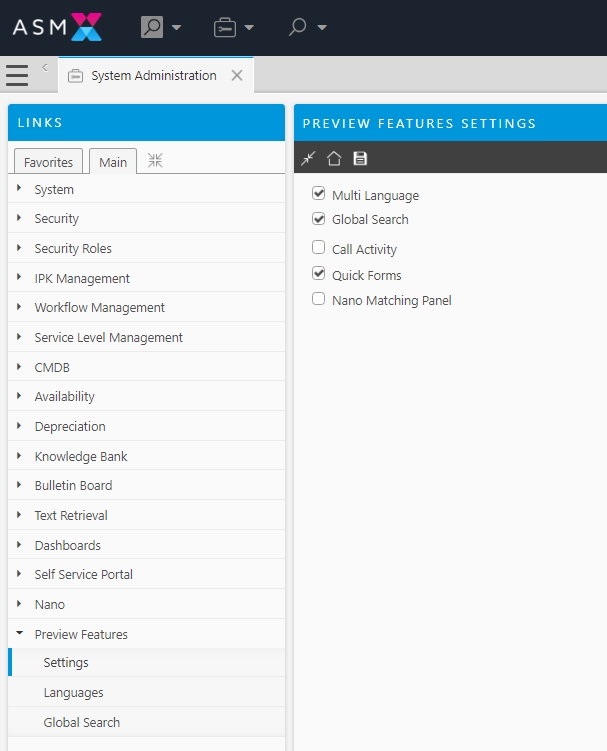This screenshot has width=607, height=751.
Task: Save the preview features settings
Action: [360, 158]
